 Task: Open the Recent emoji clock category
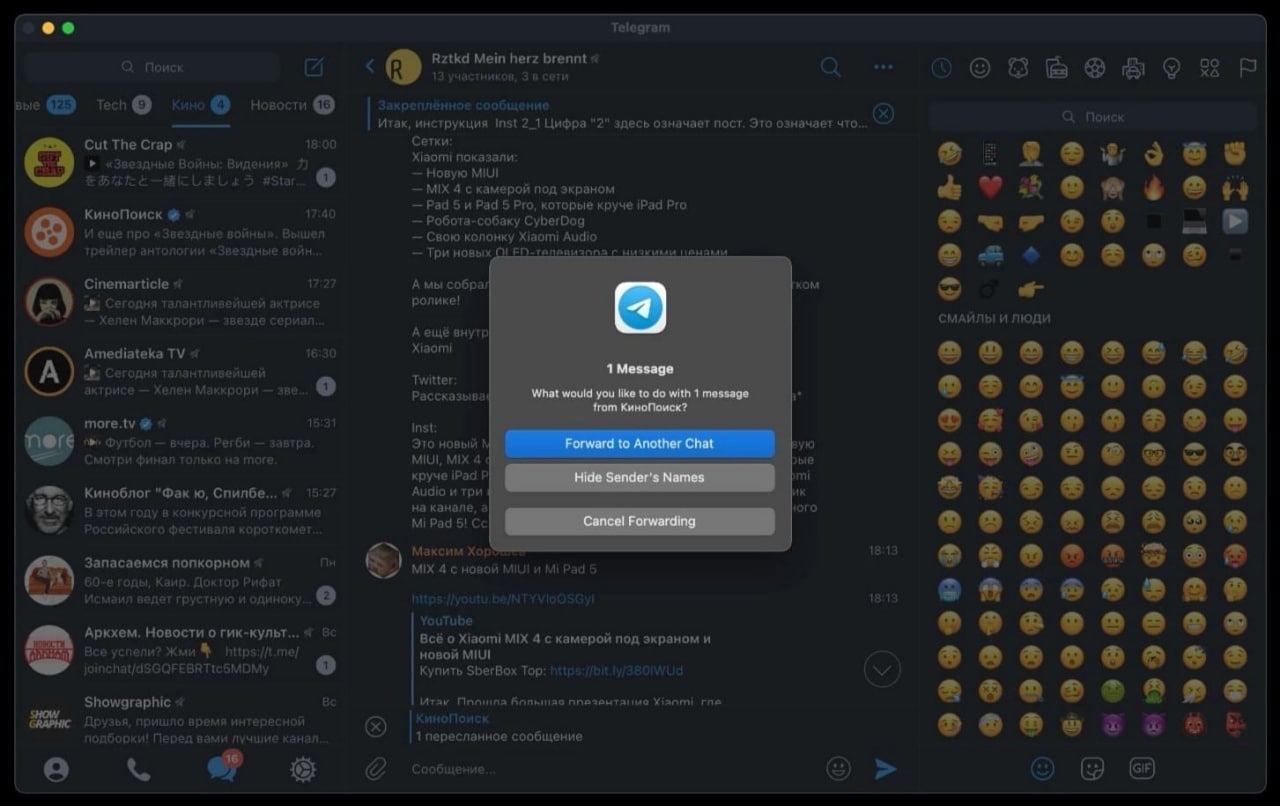click(x=941, y=67)
